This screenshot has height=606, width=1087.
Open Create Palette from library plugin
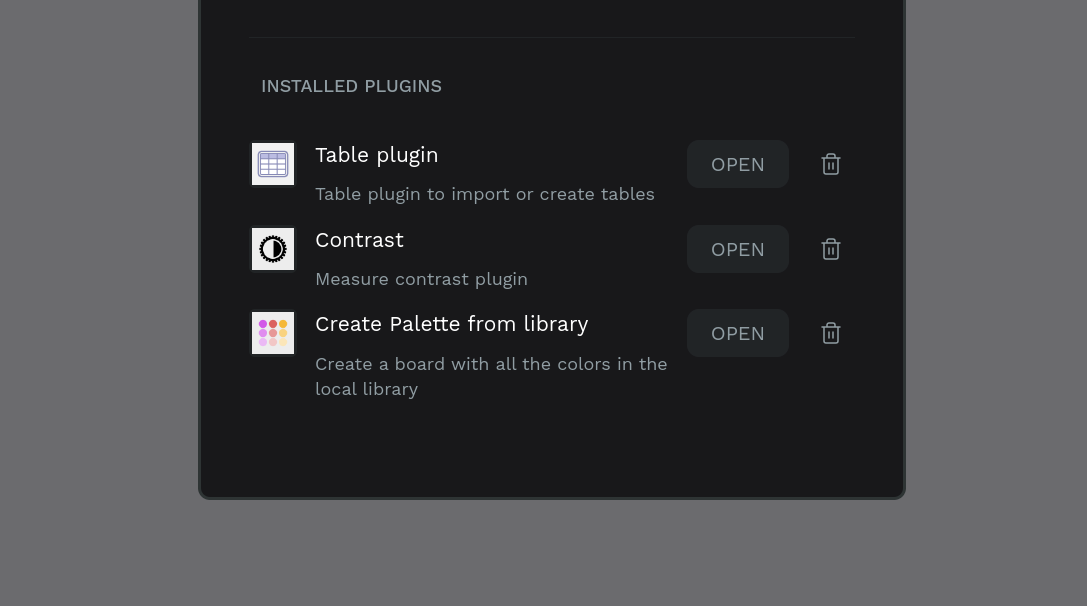pos(737,333)
